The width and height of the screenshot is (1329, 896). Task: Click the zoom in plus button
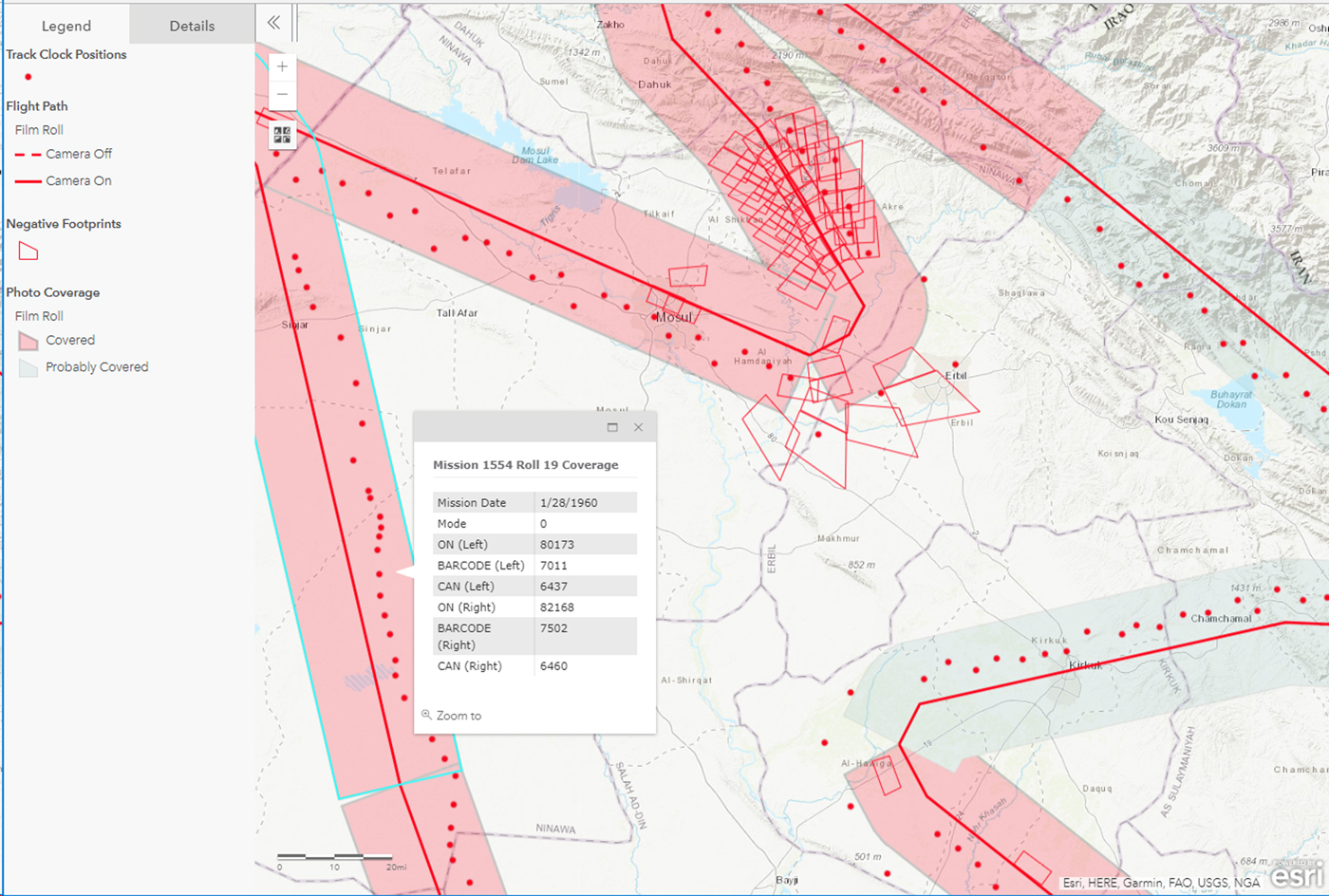pyautogui.click(x=282, y=67)
